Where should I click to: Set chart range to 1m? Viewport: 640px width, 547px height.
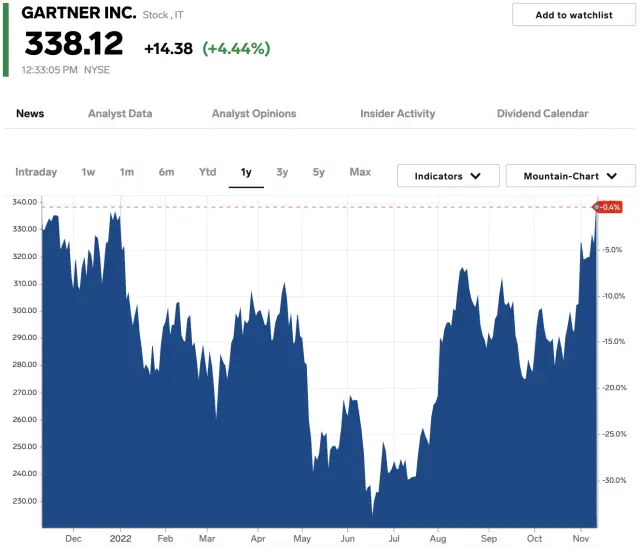[x=127, y=172]
